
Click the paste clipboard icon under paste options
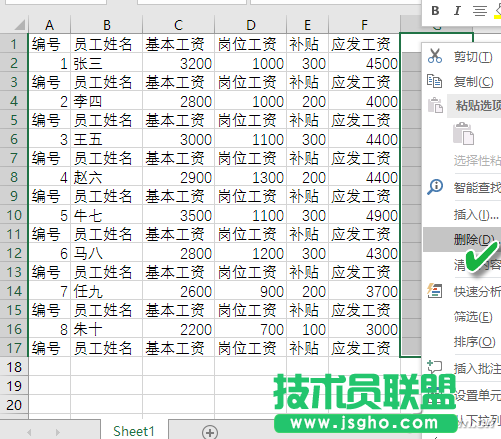[463, 134]
